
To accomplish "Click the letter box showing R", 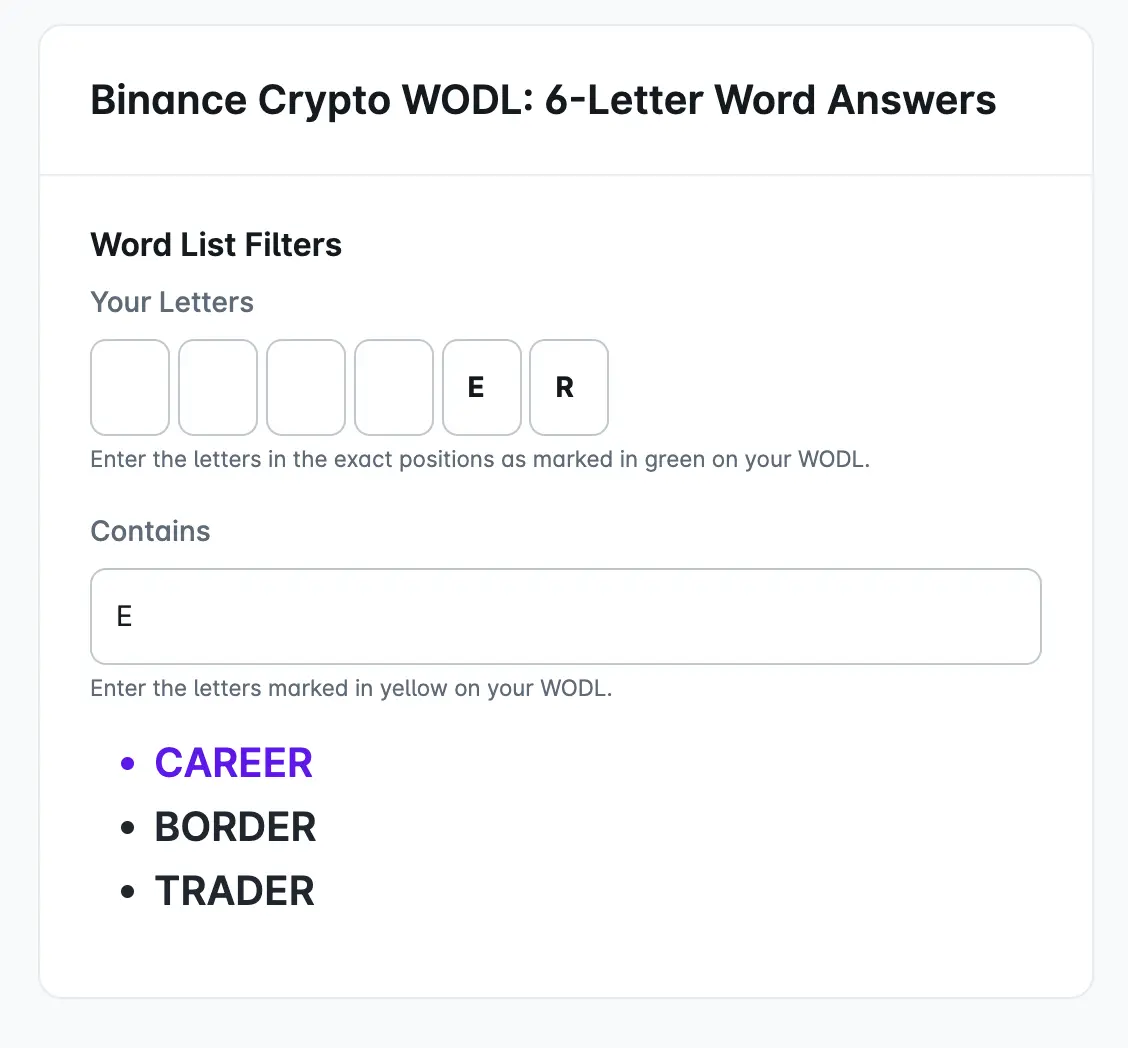I will coord(568,388).
